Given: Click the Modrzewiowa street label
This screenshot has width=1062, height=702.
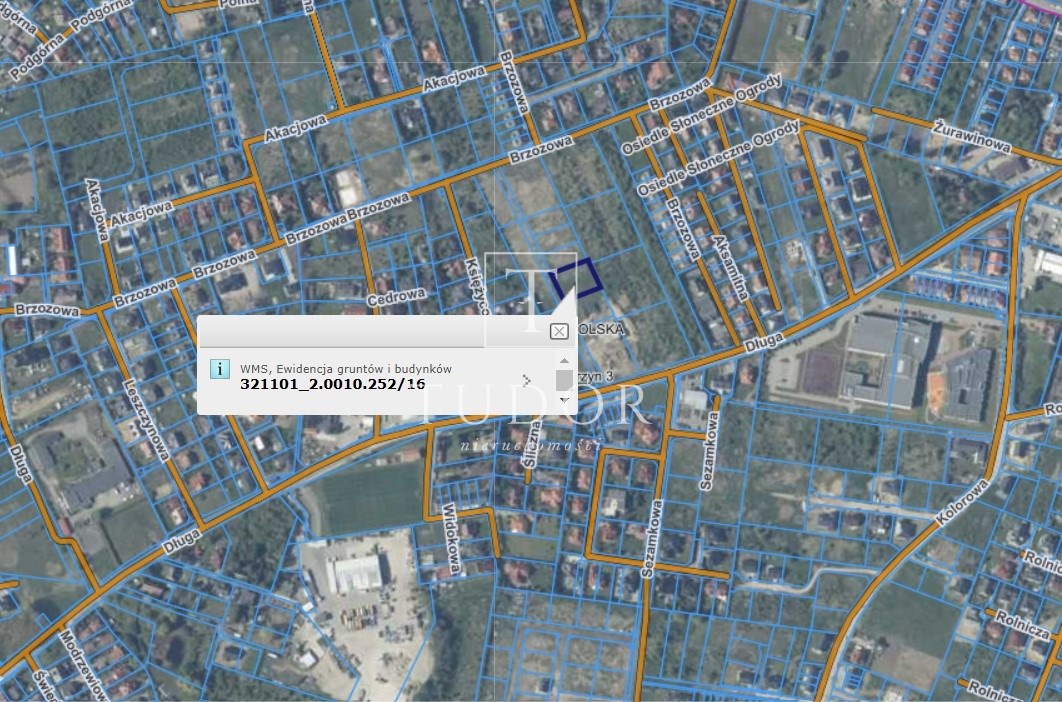Looking at the screenshot, I should click(83, 665).
